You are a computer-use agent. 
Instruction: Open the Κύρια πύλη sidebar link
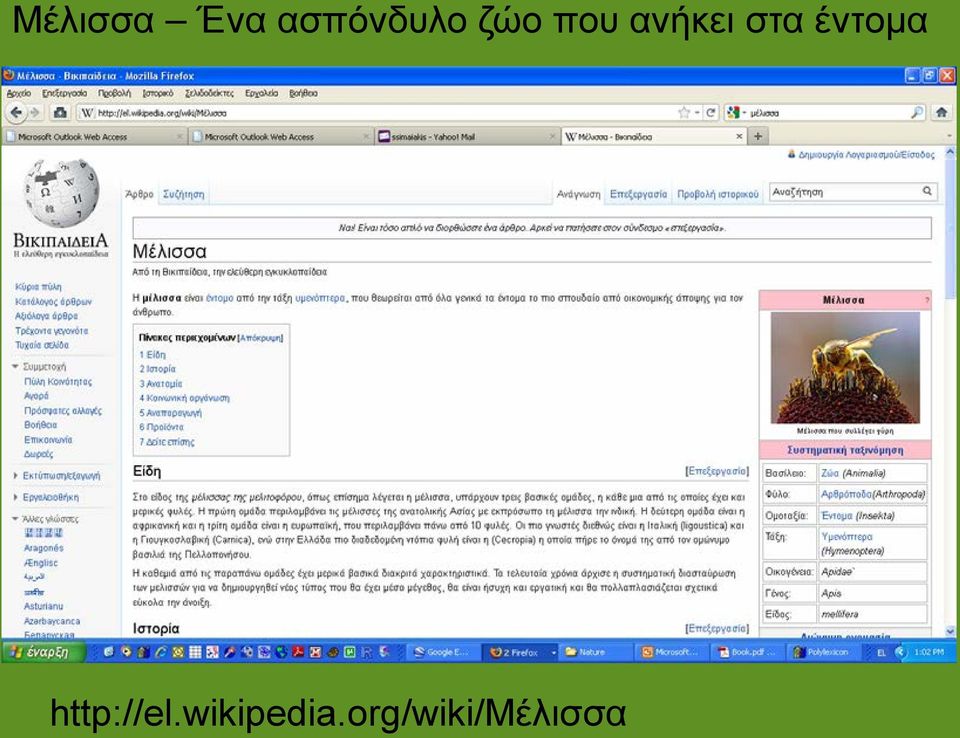[x=38, y=287]
